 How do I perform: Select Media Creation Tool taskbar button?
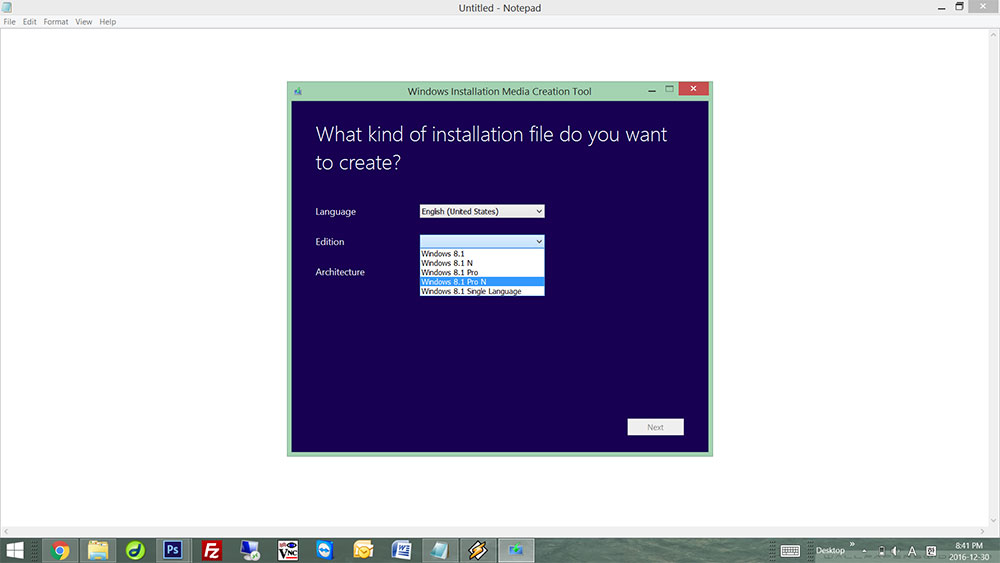tap(516, 550)
